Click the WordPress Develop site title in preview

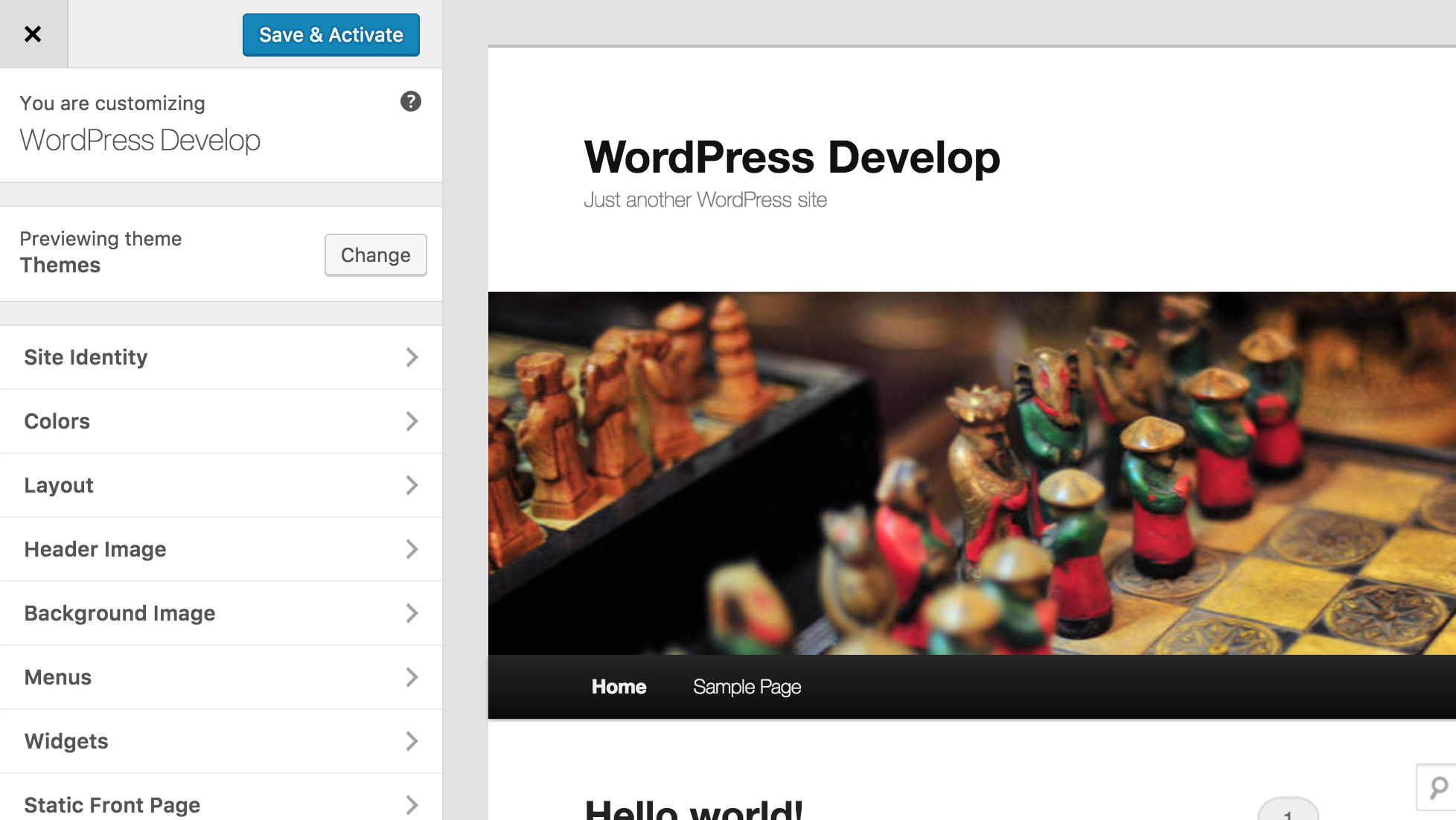[x=792, y=157]
